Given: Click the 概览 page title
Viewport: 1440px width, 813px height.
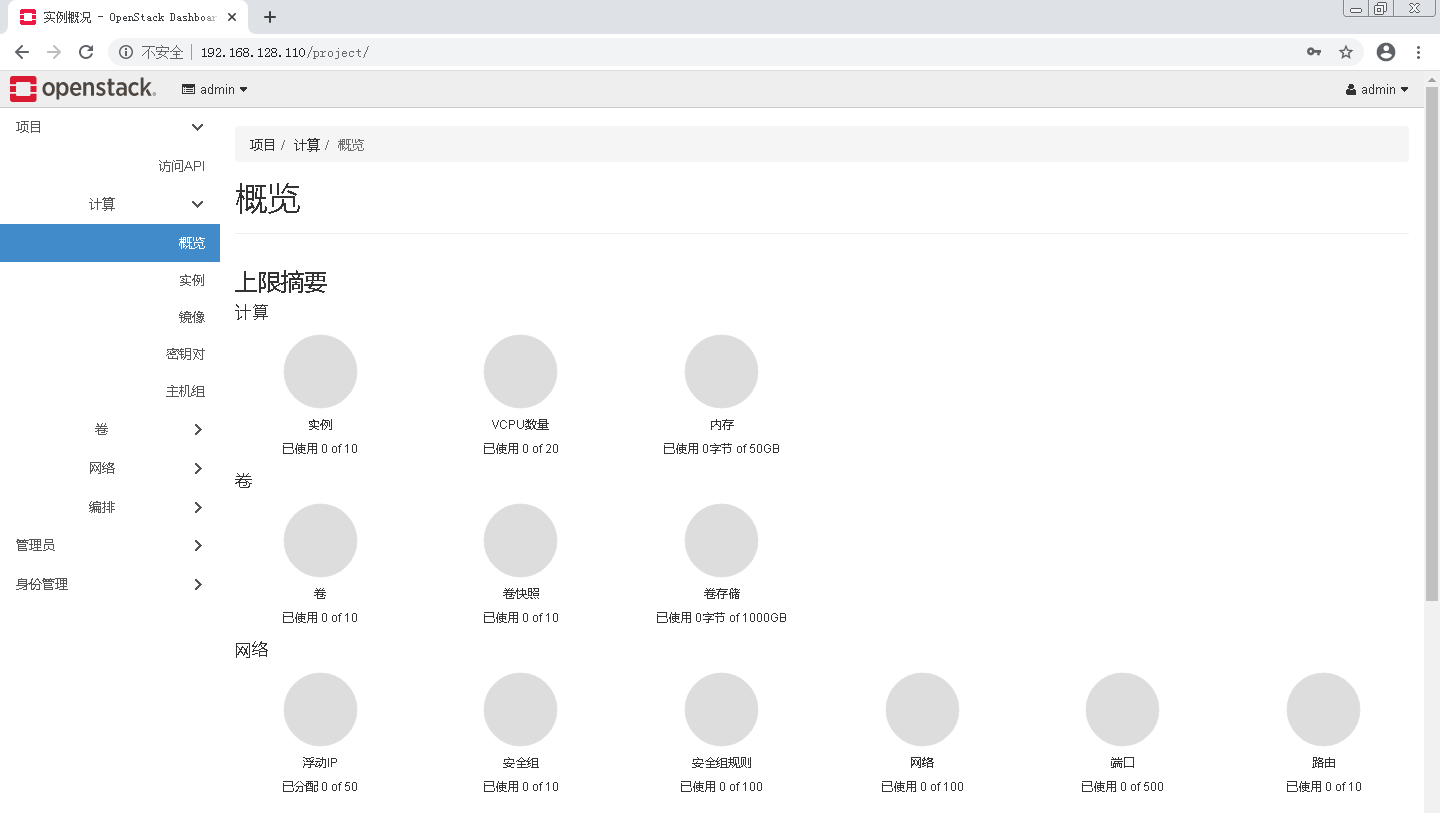Looking at the screenshot, I should [x=268, y=198].
